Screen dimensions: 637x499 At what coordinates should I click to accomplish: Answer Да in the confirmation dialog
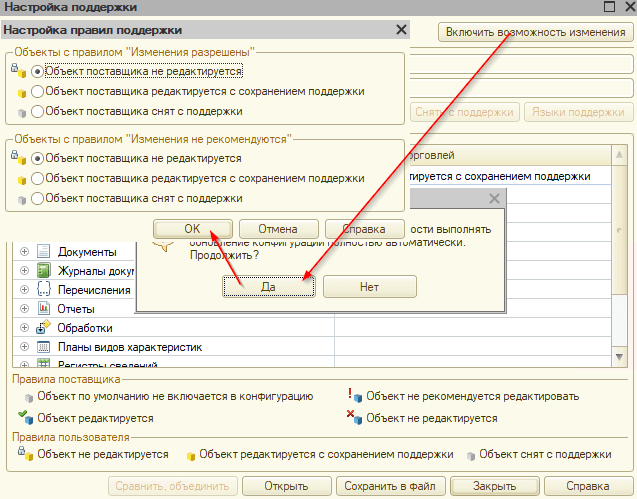tap(269, 287)
